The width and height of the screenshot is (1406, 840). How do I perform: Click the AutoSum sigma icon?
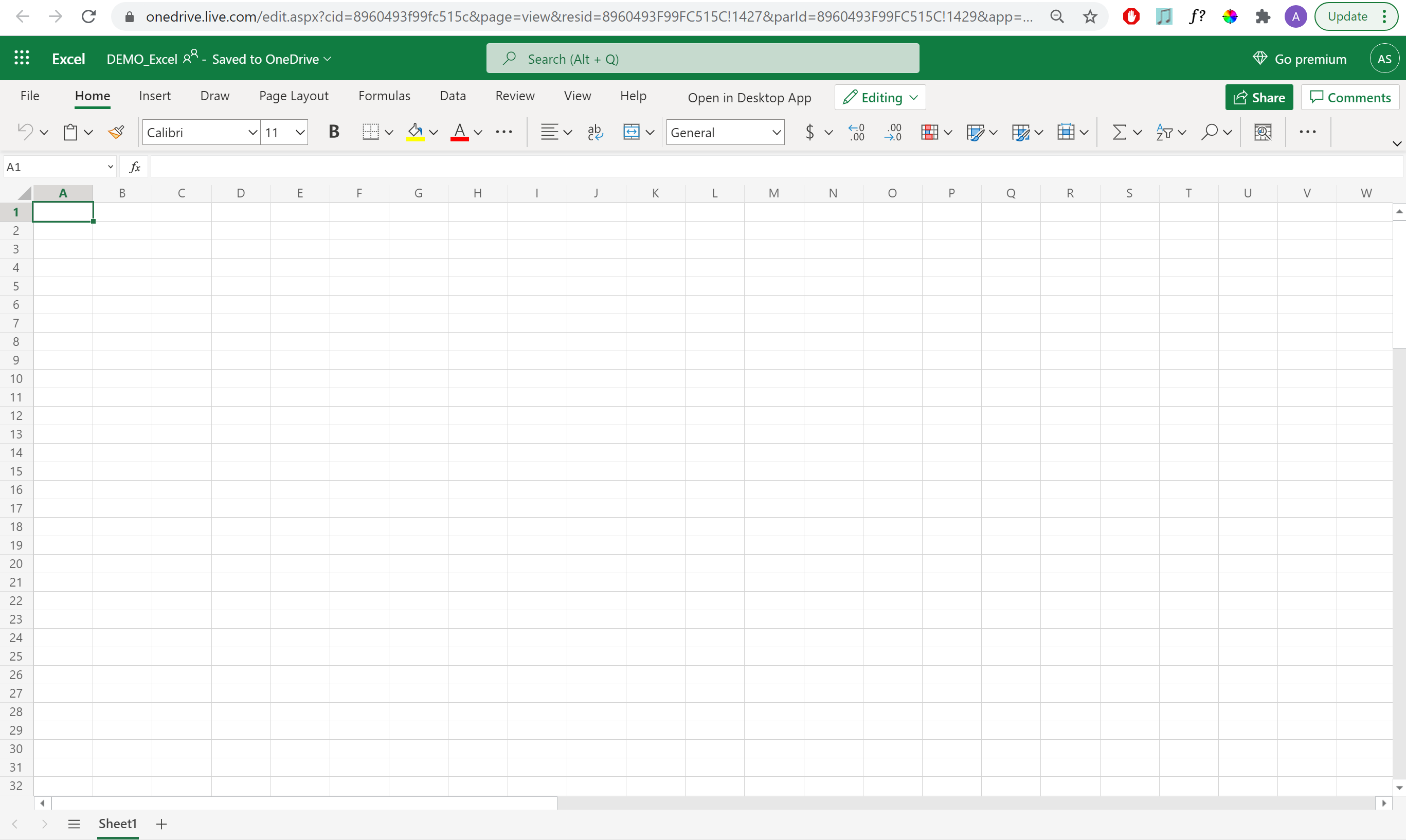1119,132
